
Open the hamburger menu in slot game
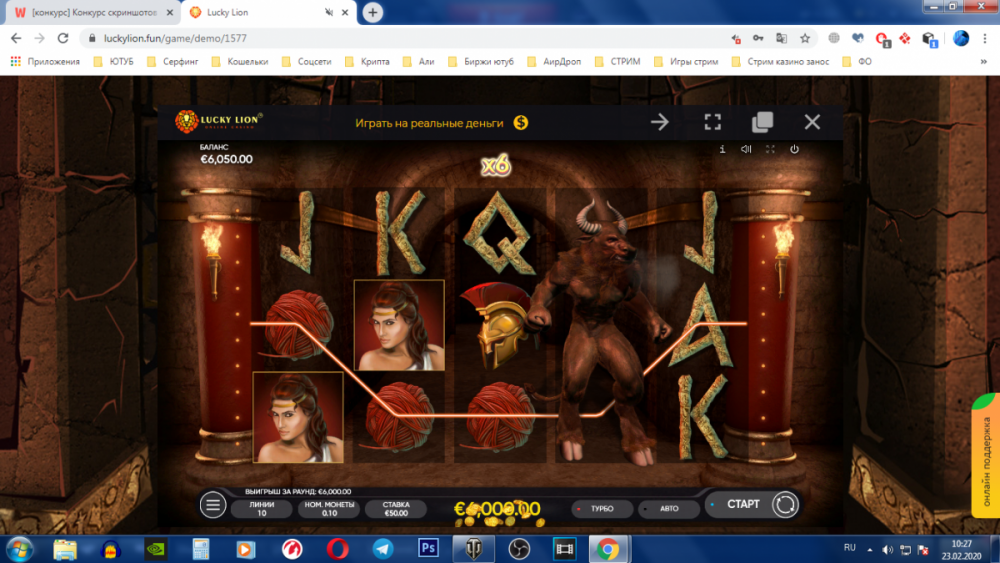213,505
